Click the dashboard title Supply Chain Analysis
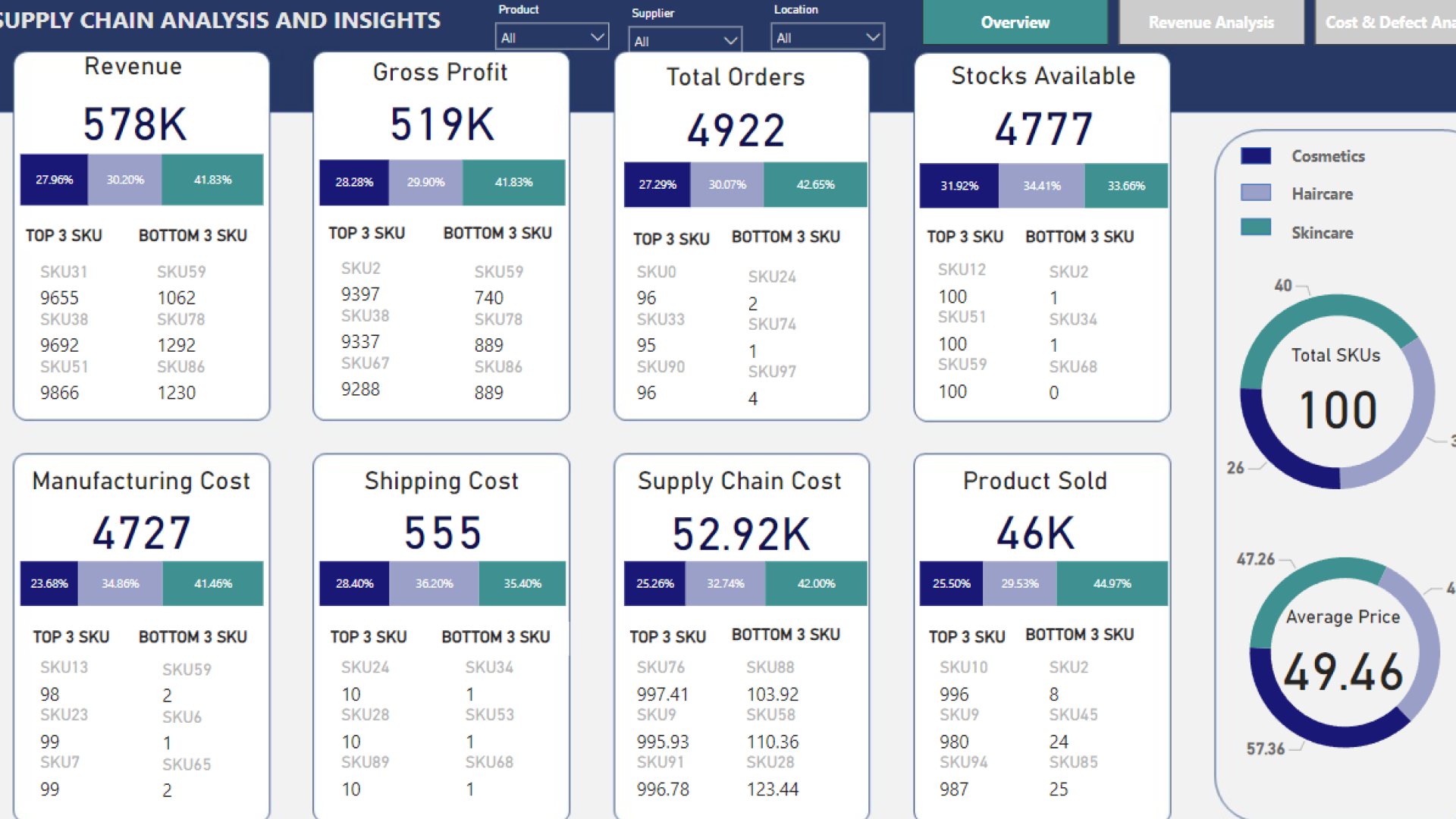The width and height of the screenshot is (1456, 819). coord(220,20)
